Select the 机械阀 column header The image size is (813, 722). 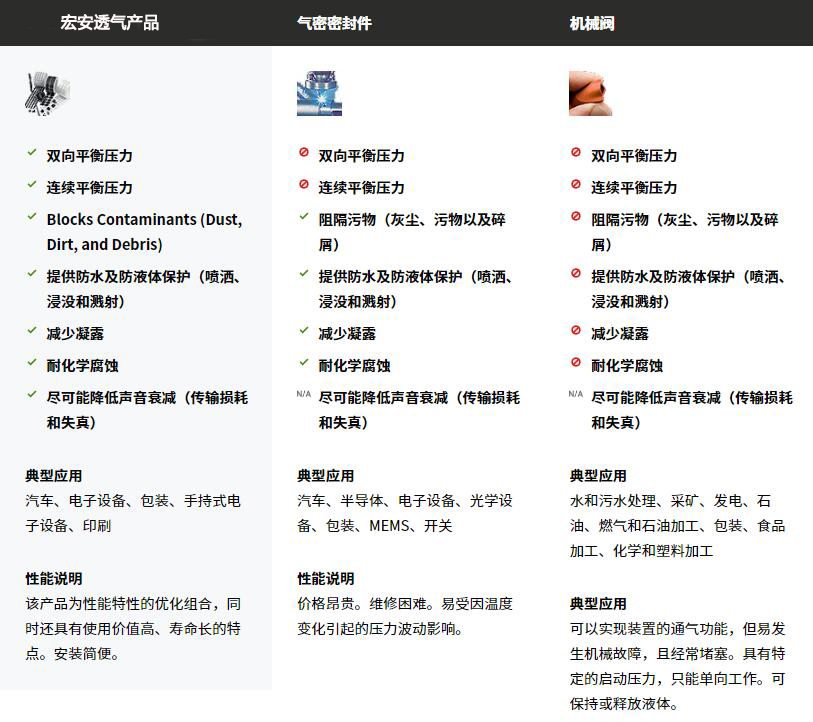tap(592, 23)
